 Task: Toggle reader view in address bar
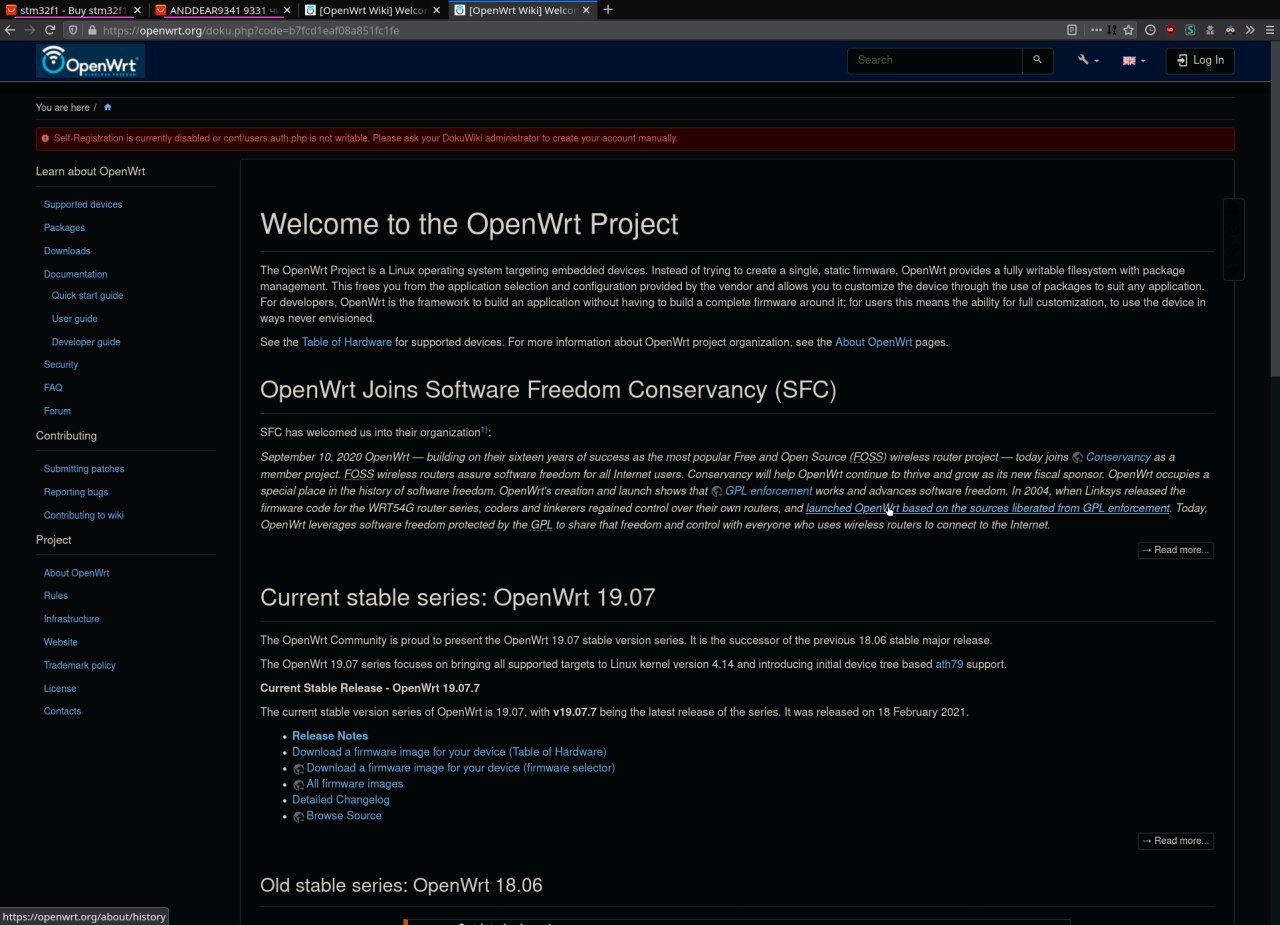click(1072, 30)
